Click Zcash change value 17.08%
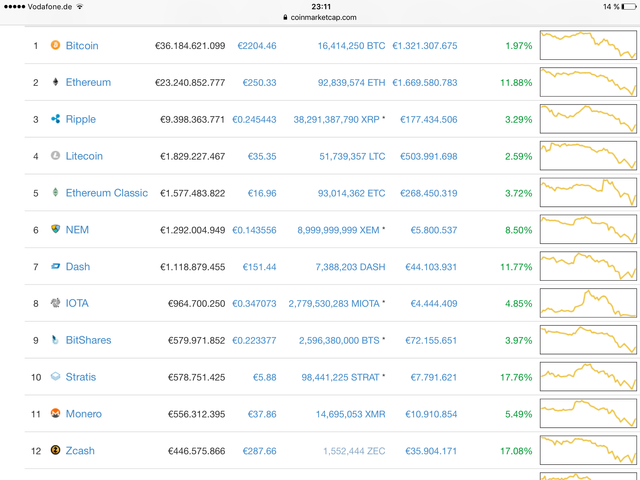The image size is (640, 480). tap(516, 451)
